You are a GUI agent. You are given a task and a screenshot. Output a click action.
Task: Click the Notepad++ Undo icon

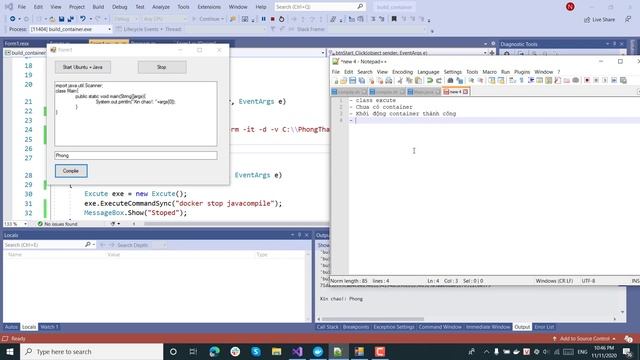click(x=430, y=80)
